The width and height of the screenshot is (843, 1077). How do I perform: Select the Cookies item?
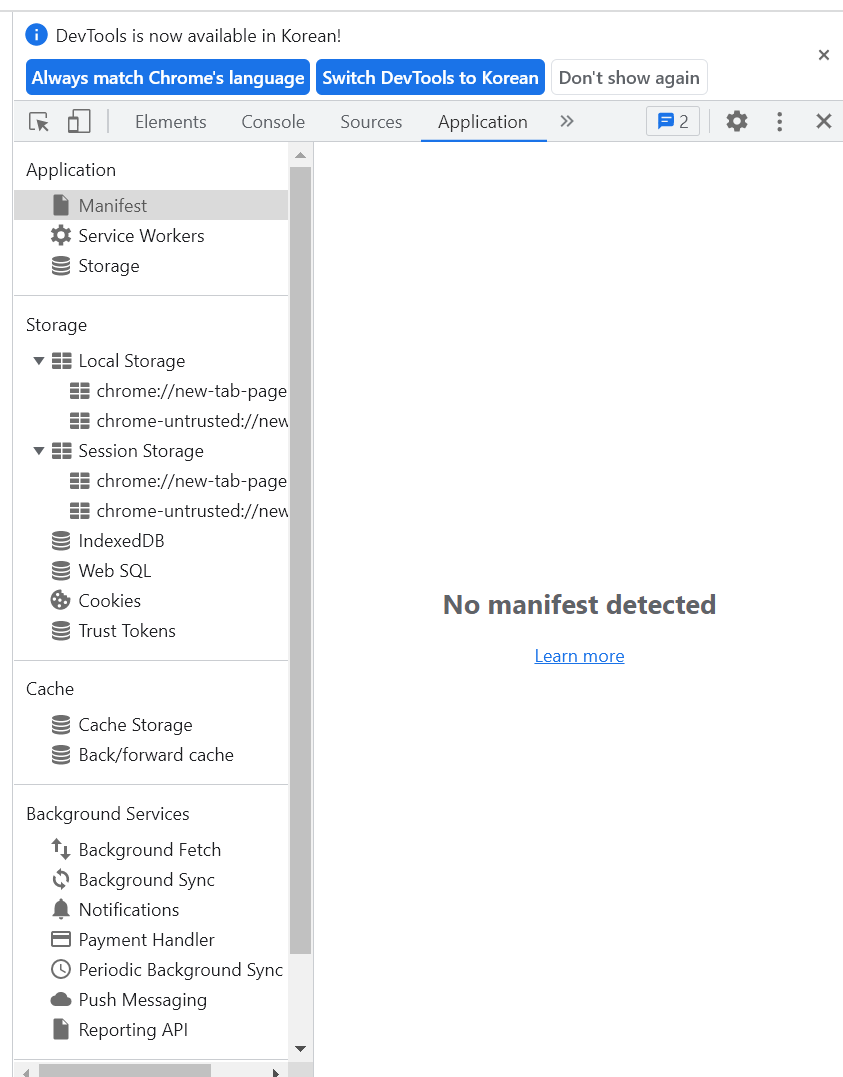[x=151, y=600]
